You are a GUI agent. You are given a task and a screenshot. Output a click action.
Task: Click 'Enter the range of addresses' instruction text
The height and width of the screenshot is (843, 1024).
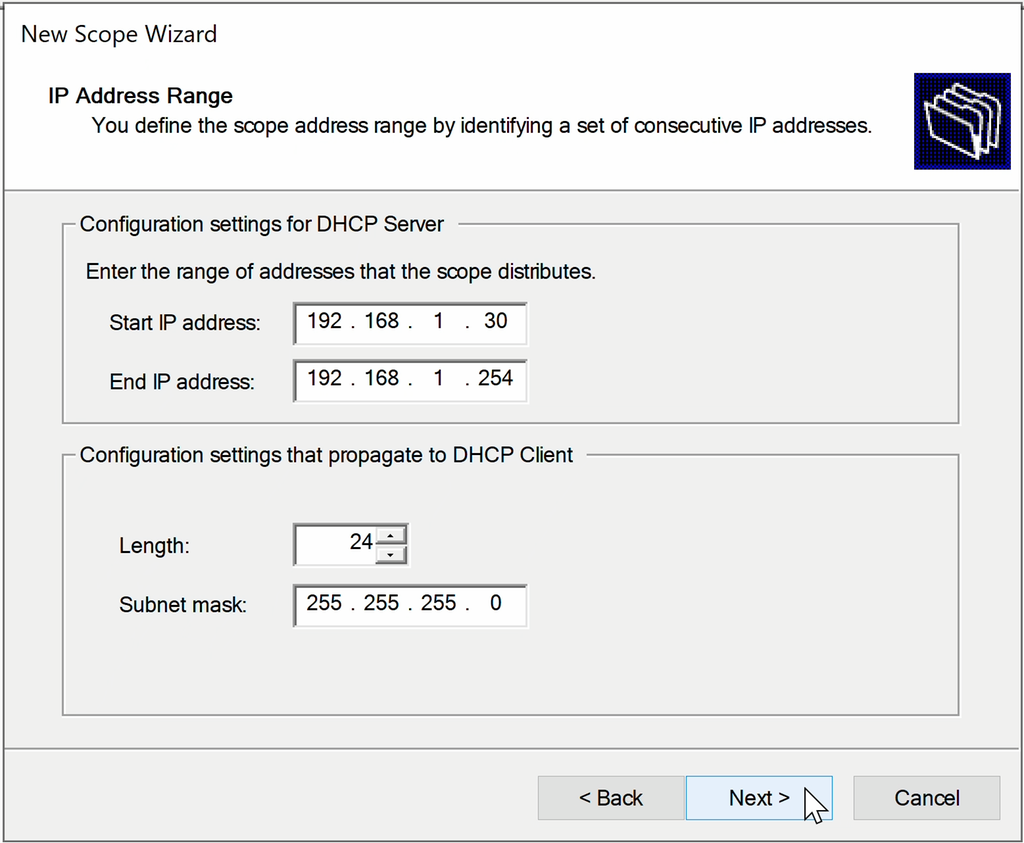pos(340,272)
